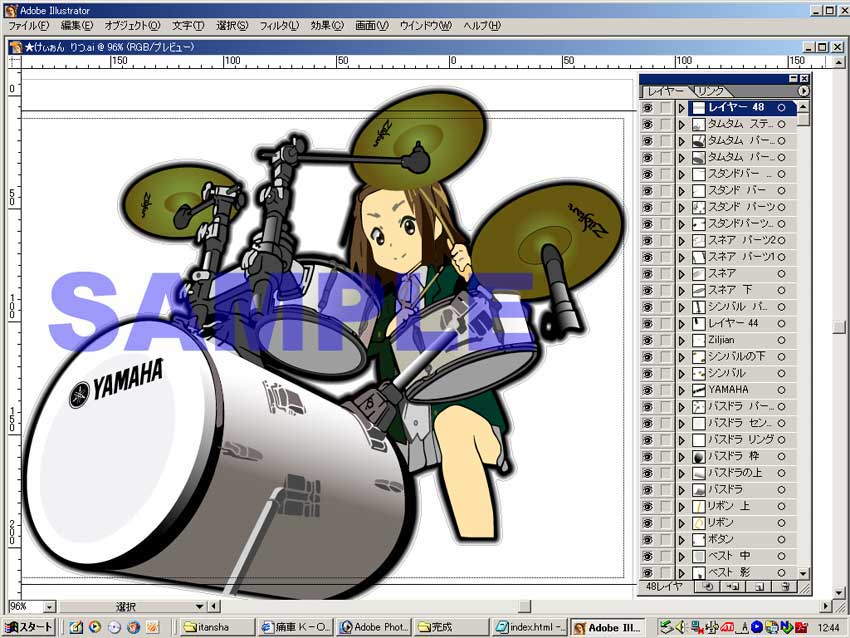The image size is (850, 638).
Task: Click the Layers panel scroll-down arrow
Action: (803, 573)
